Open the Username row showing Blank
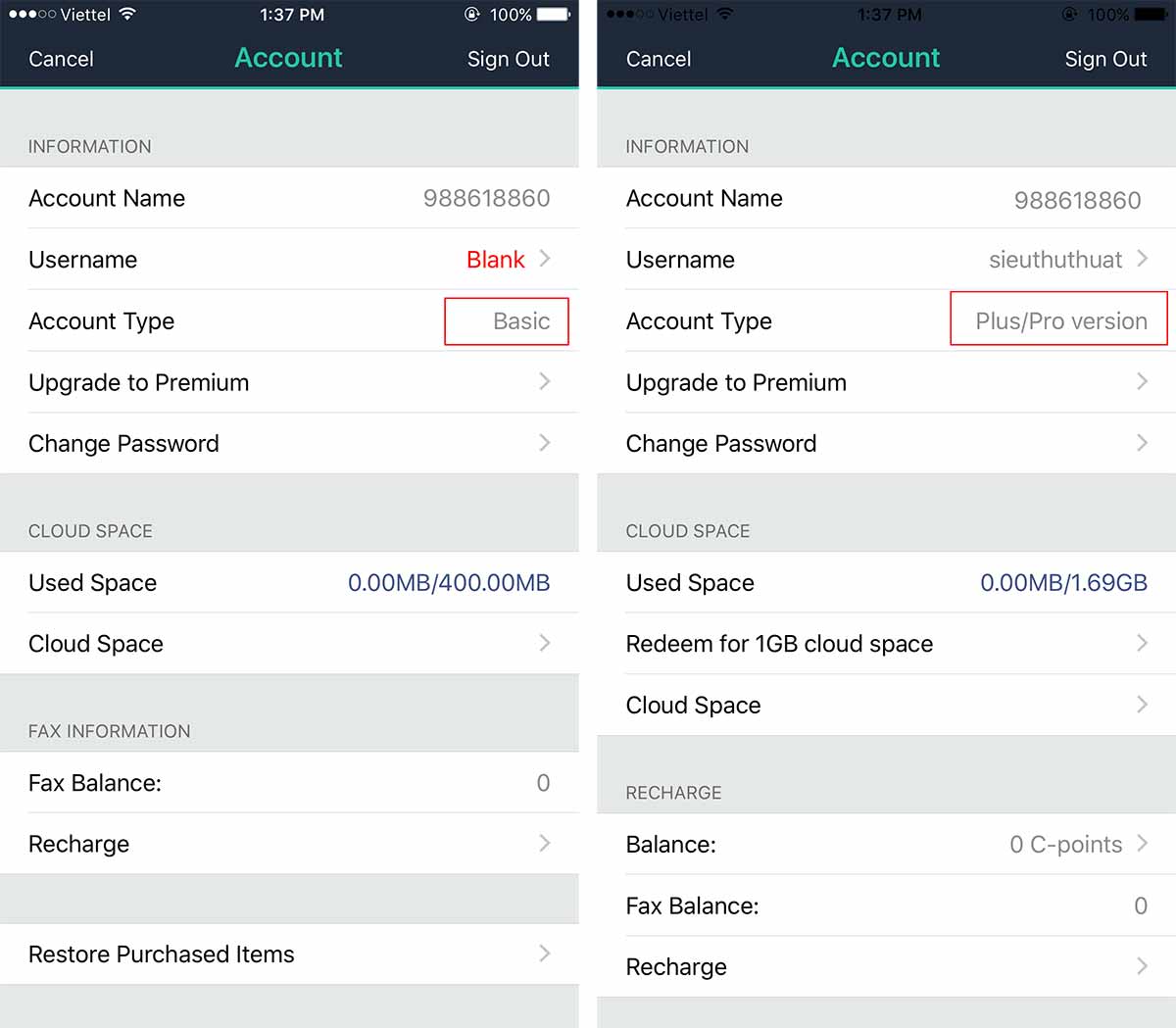The width and height of the screenshot is (1176, 1028). 289,260
